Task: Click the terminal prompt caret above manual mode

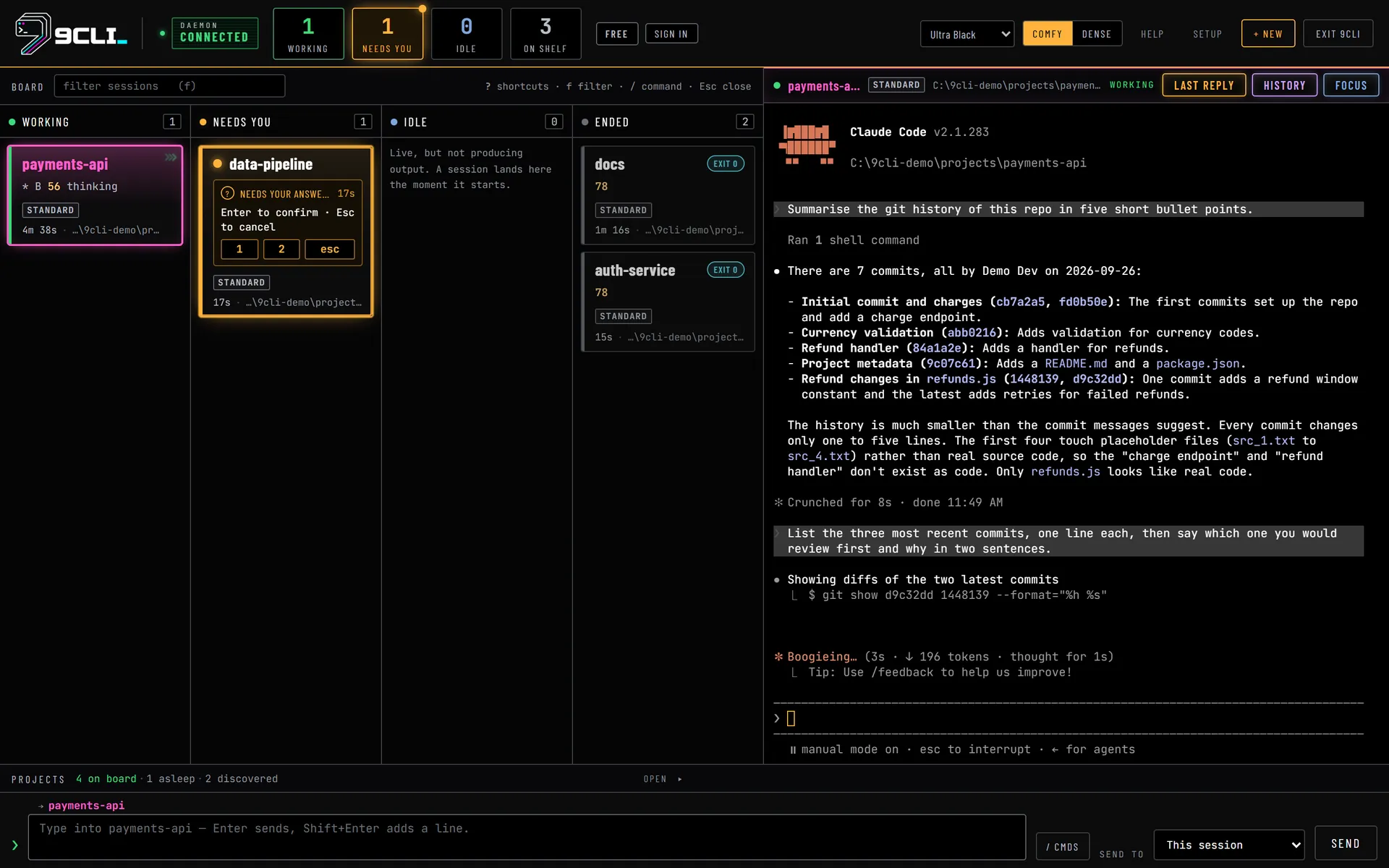Action: click(777, 718)
